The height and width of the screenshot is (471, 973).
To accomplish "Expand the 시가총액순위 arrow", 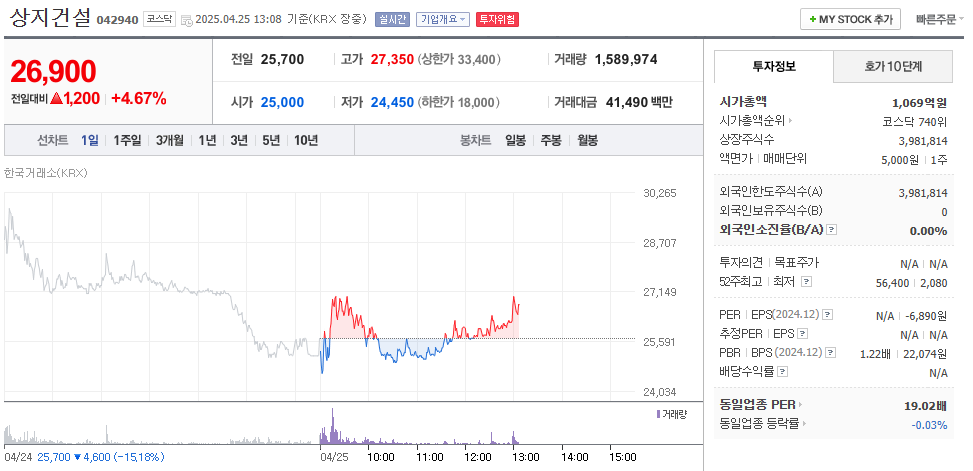I will (x=790, y=121).
